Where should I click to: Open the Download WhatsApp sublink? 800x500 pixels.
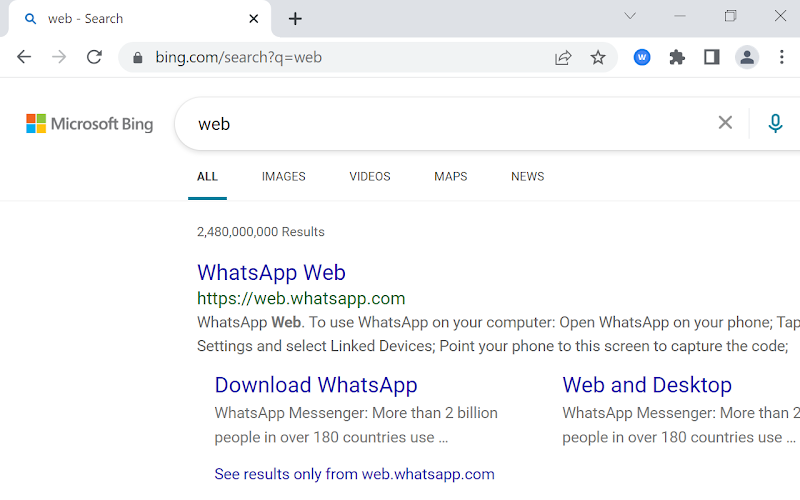pos(316,385)
